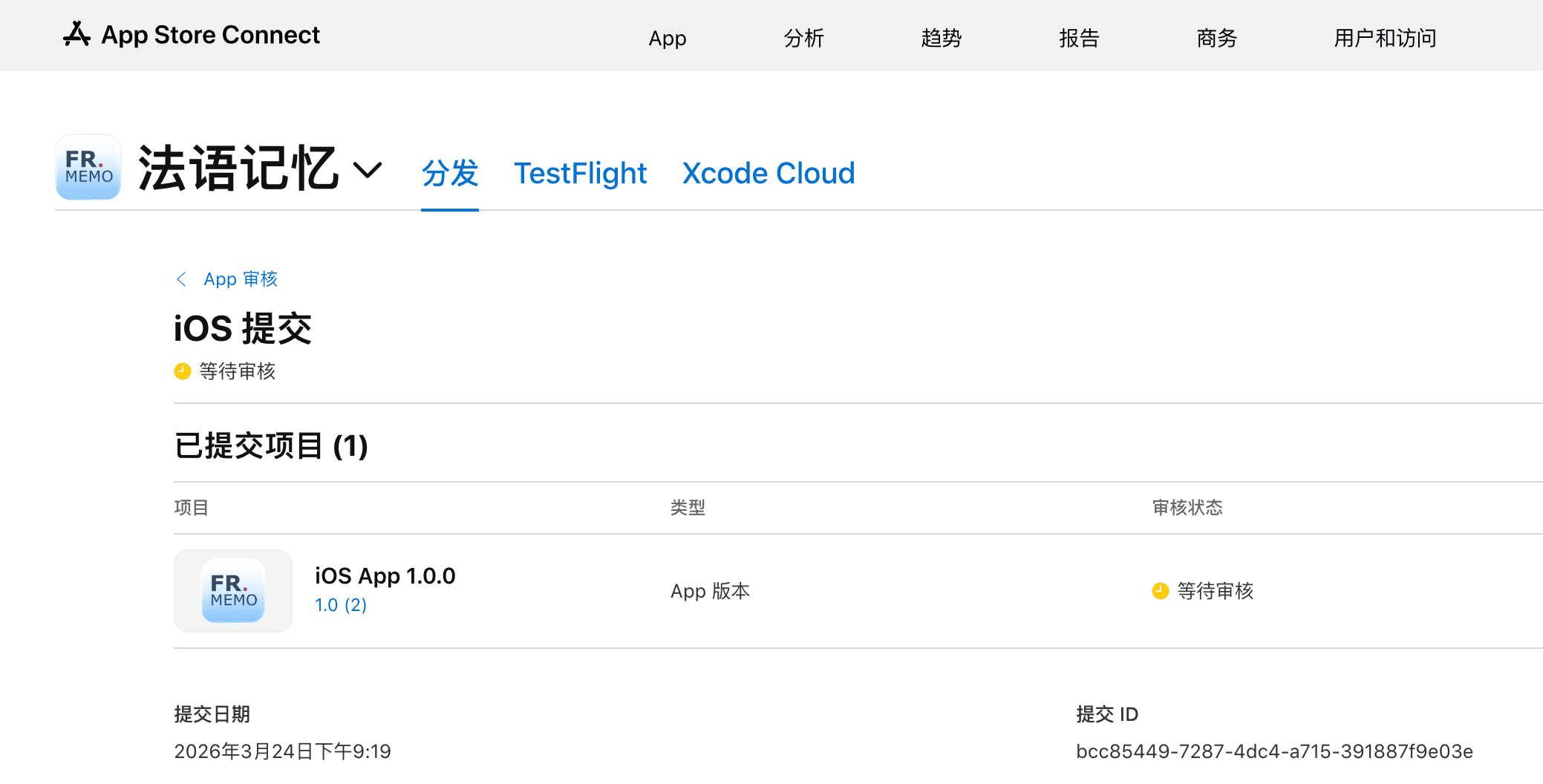Switch to the Xcode Cloud tab
Image resolution: width=1543 pixels, height=784 pixels.
point(768,173)
